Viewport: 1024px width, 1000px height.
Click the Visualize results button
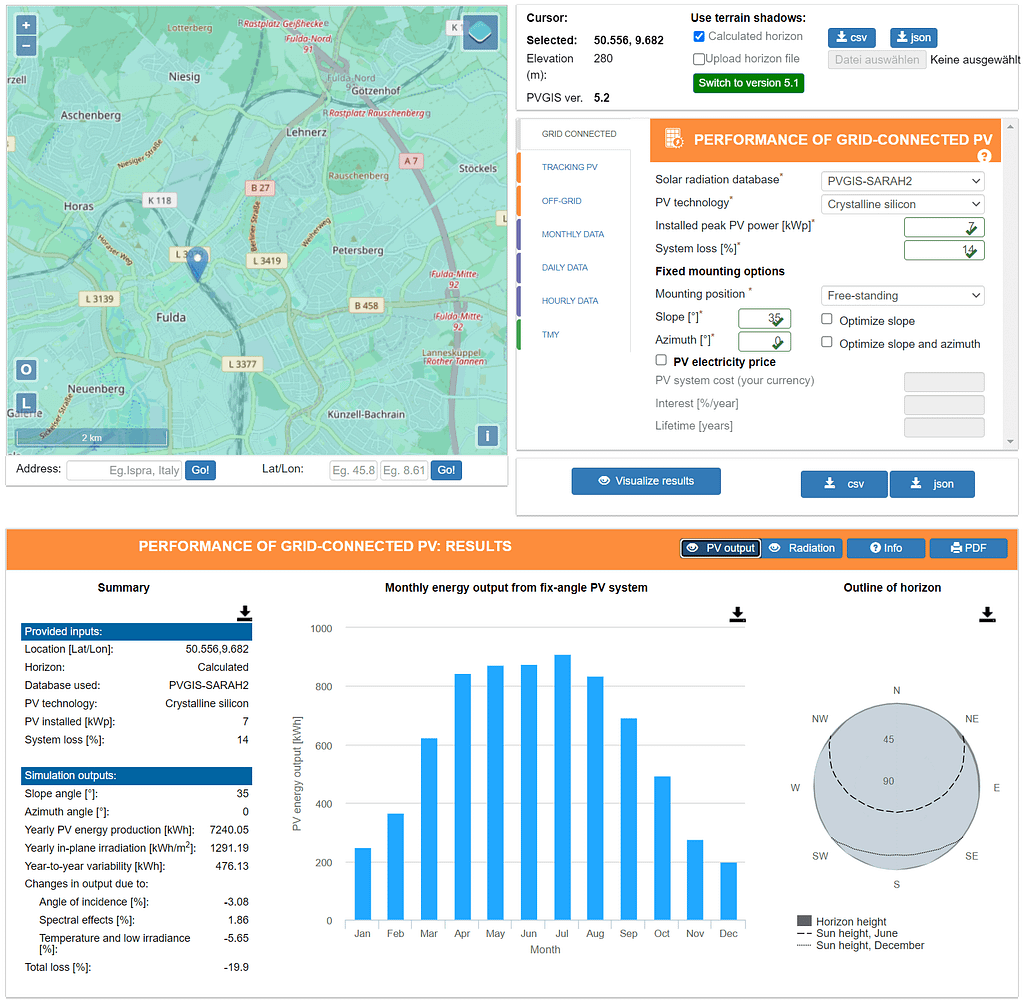pyautogui.click(x=645, y=481)
